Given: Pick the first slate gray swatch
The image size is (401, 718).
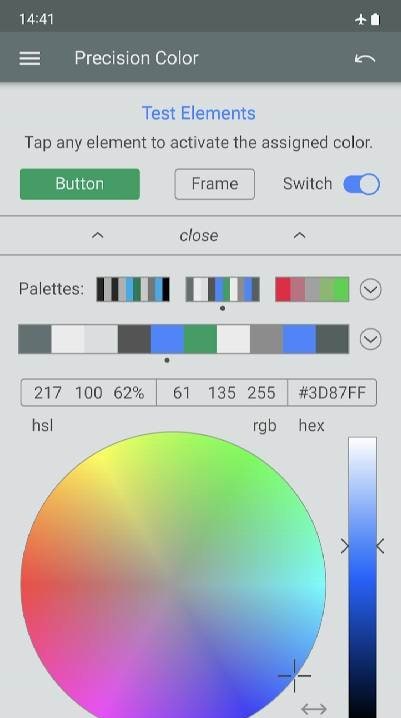Looking at the screenshot, I should coord(35,339).
